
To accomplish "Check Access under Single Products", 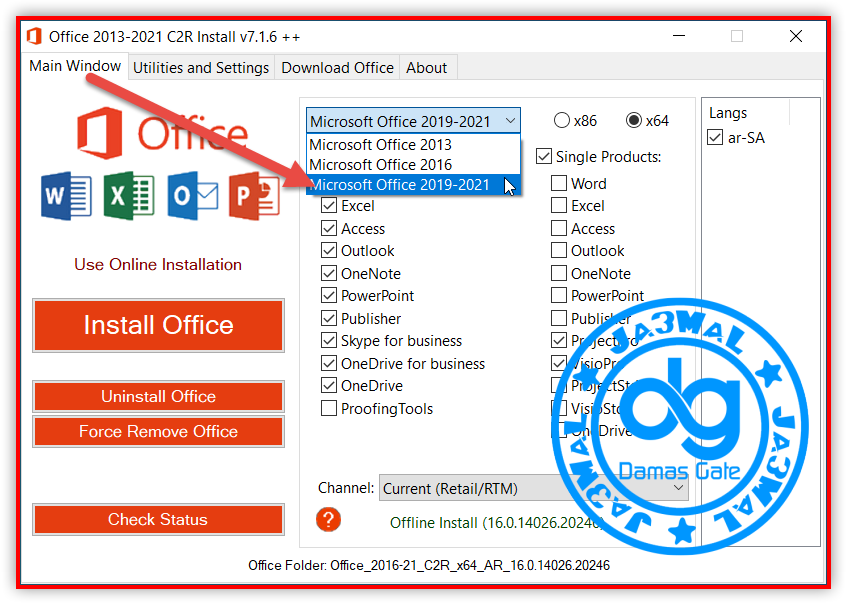I will coord(559,228).
